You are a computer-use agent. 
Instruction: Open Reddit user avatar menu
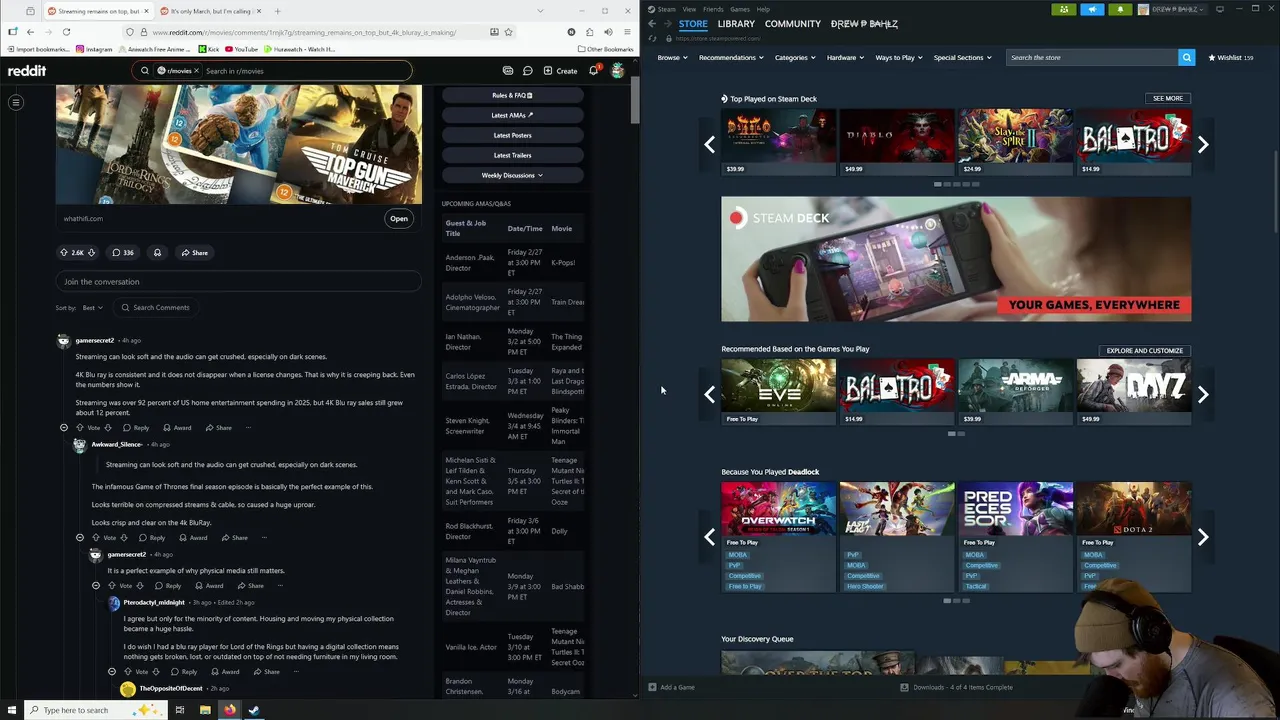click(617, 71)
